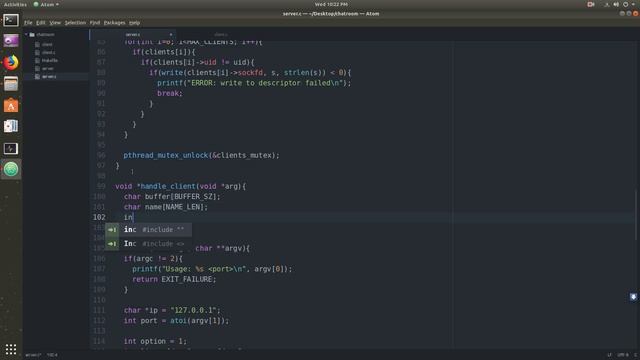
Task: Click line number 102 in the gutter
Action: coord(99,217)
